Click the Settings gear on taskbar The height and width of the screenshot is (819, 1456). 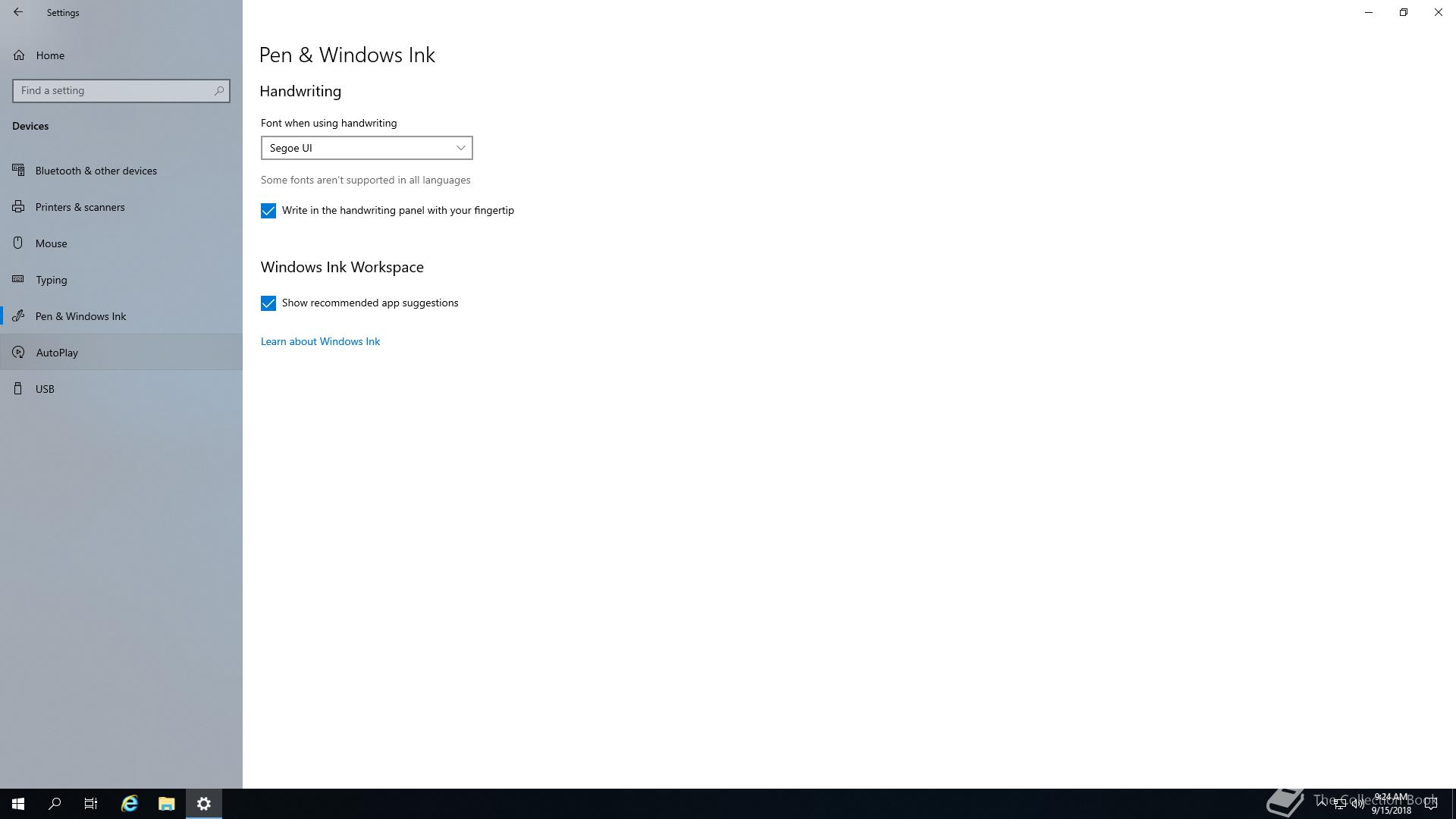[204, 804]
